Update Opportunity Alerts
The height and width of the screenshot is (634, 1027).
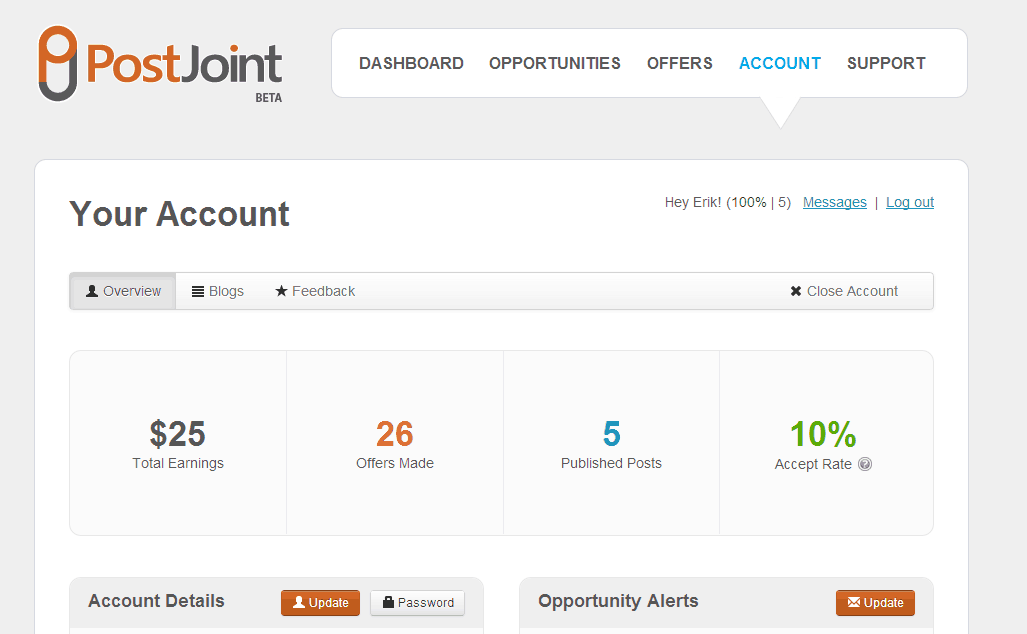point(875,603)
